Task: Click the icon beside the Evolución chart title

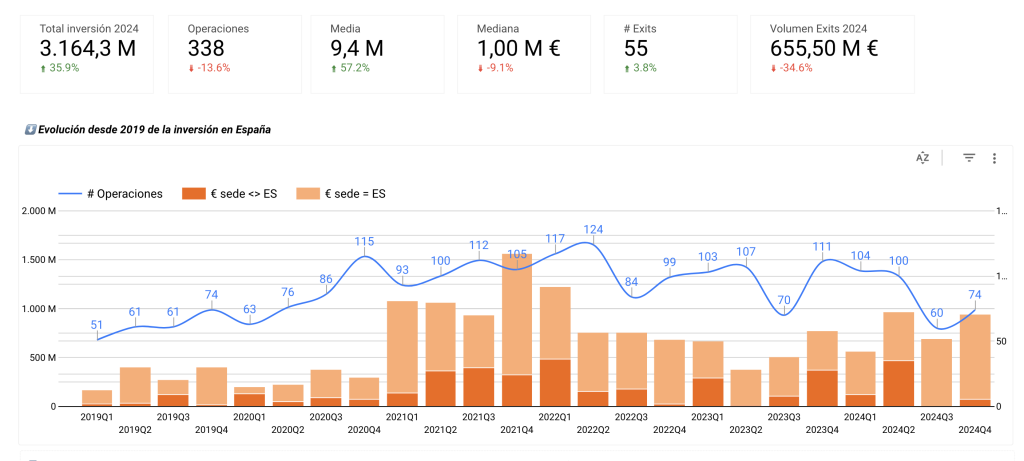Action: pos(31,129)
